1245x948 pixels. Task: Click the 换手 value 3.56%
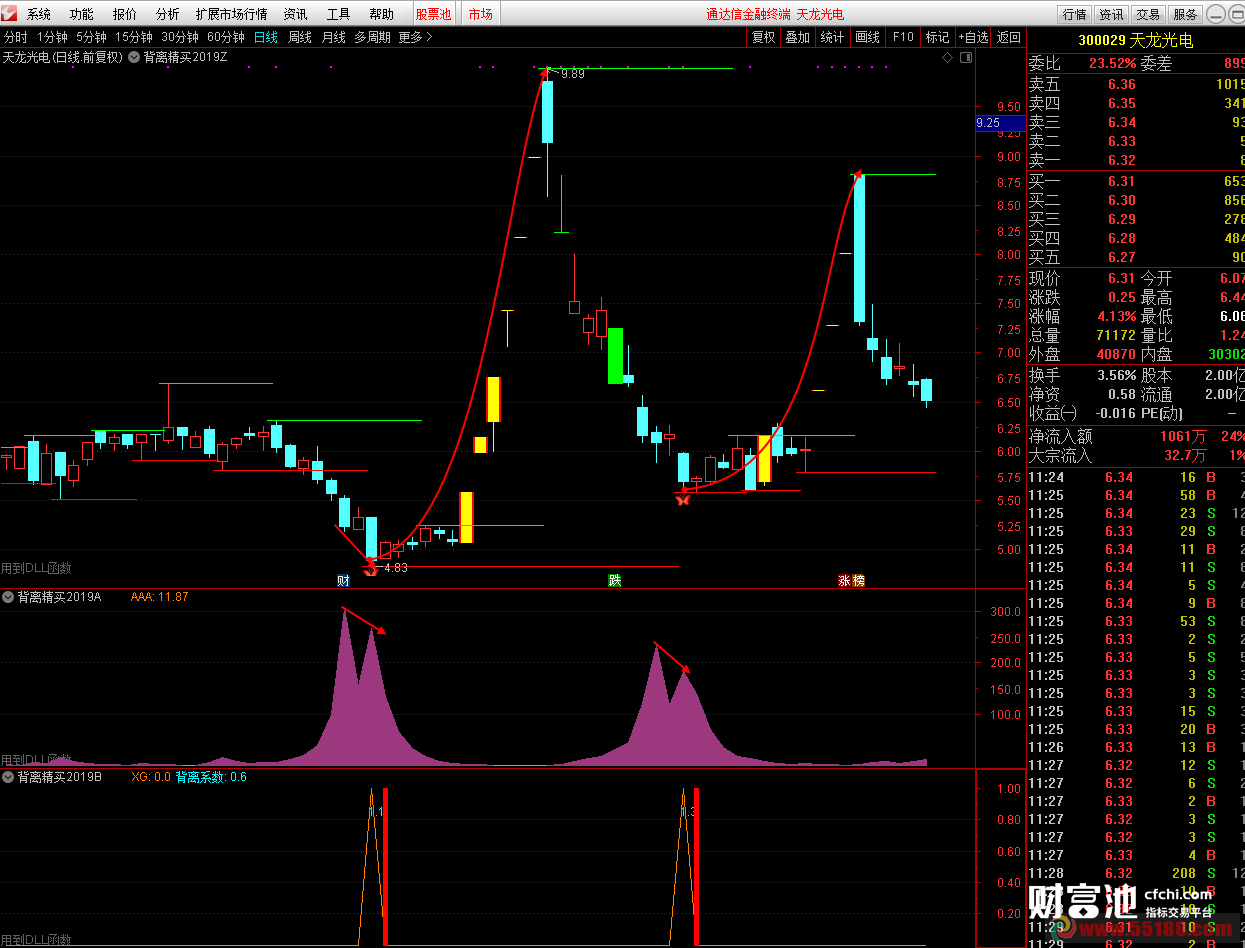pos(1116,375)
